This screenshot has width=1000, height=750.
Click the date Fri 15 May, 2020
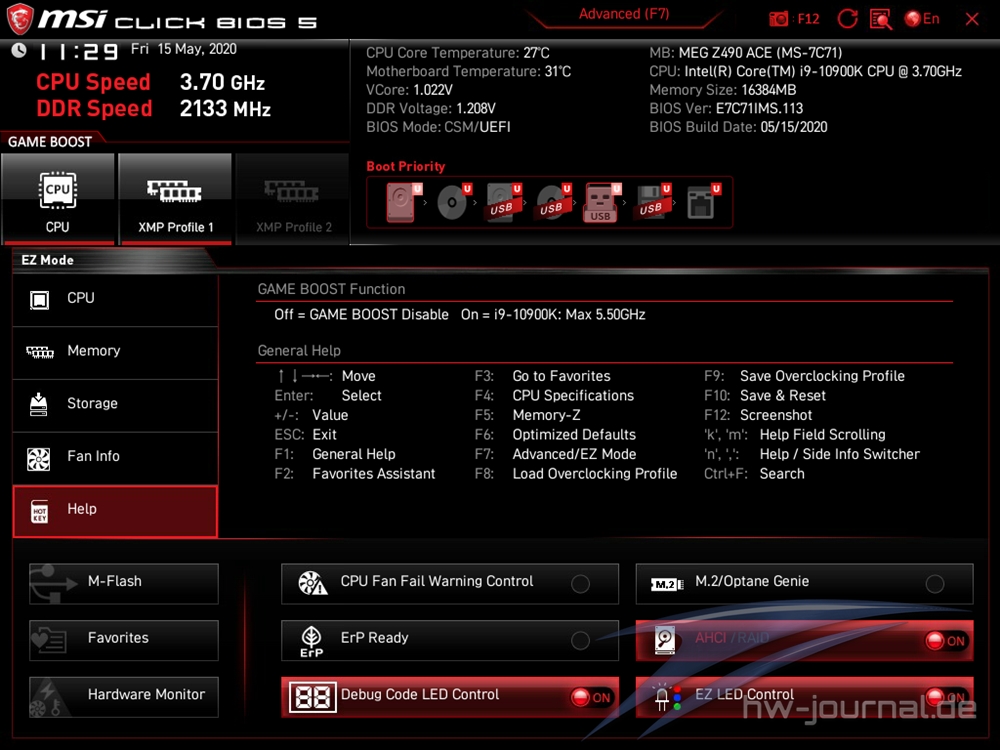click(x=184, y=49)
